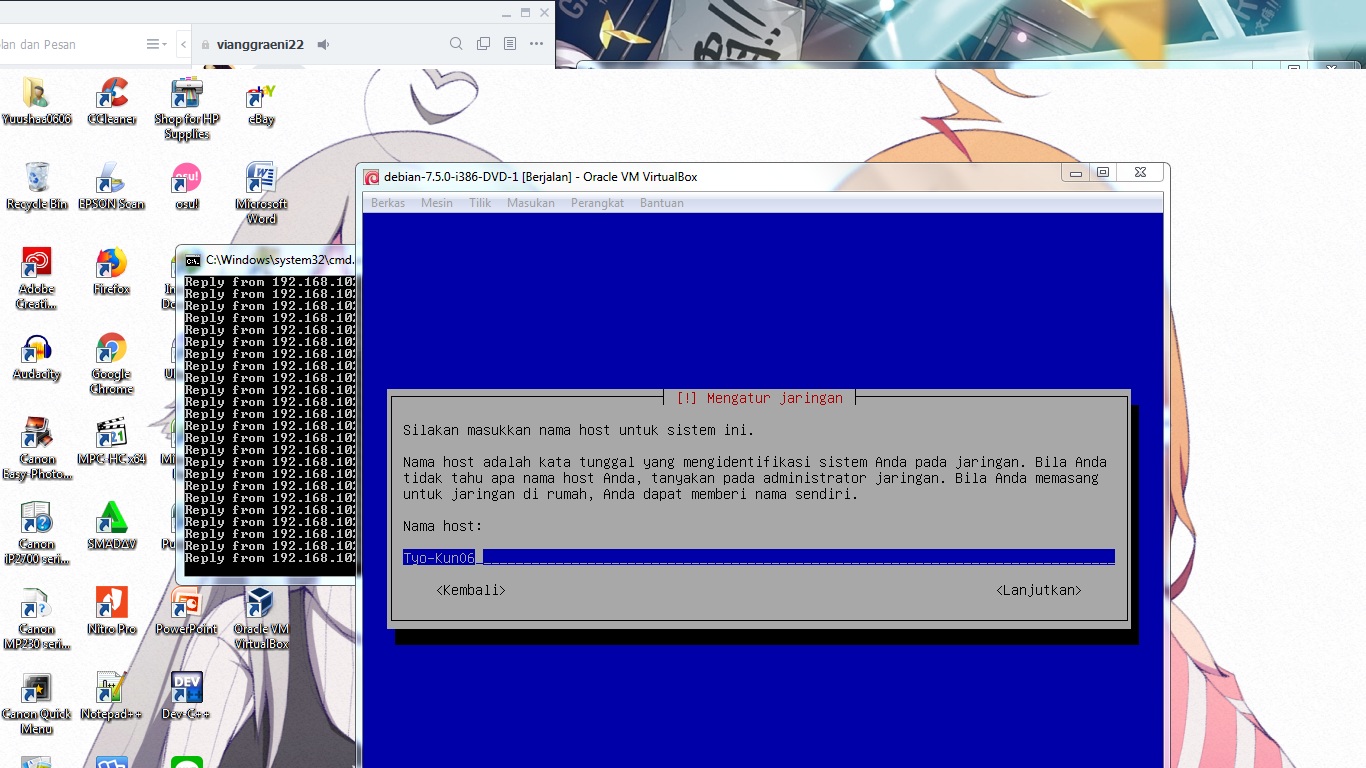Screen dimensions: 1366x768
Task: Open Shop for HP Supplies shortcut
Action: 186,109
